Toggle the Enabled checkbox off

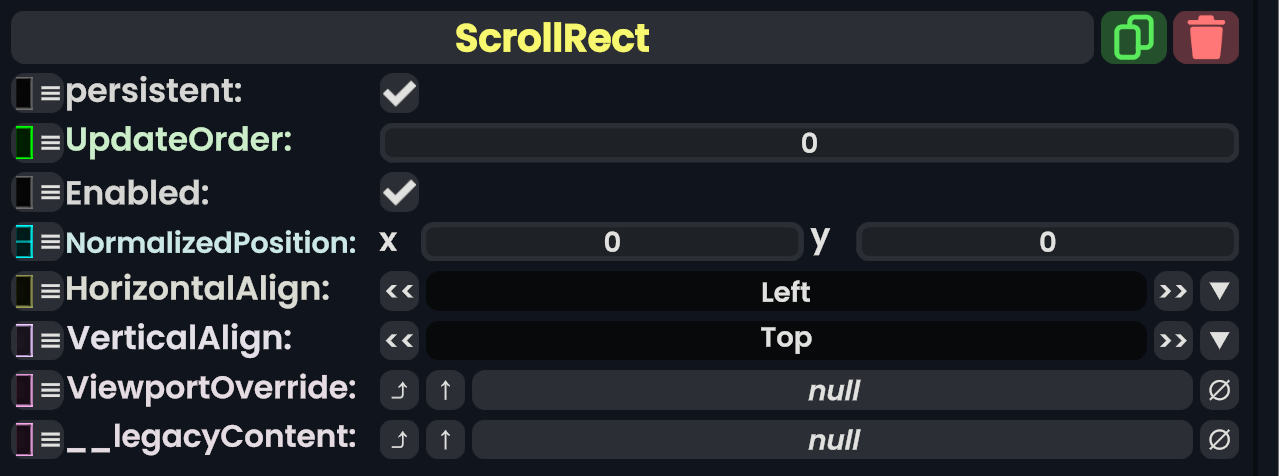pos(400,192)
